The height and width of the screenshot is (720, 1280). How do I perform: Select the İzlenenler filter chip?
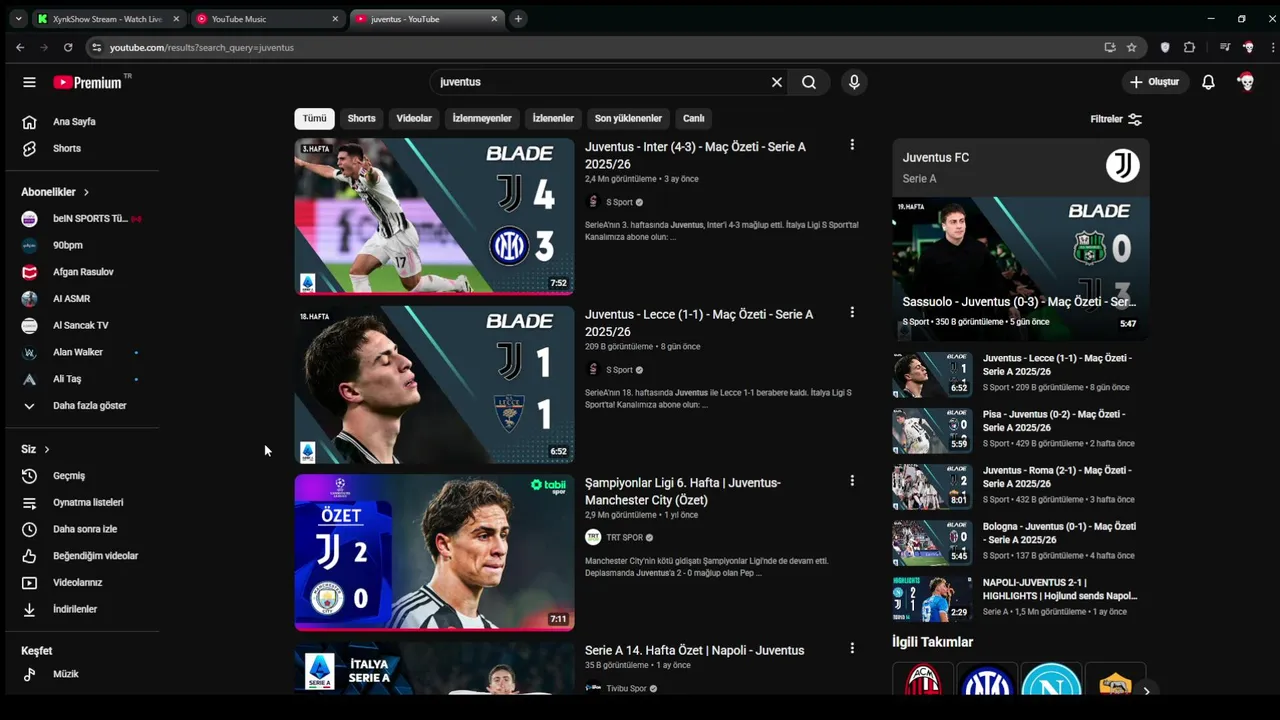(553, 118)
